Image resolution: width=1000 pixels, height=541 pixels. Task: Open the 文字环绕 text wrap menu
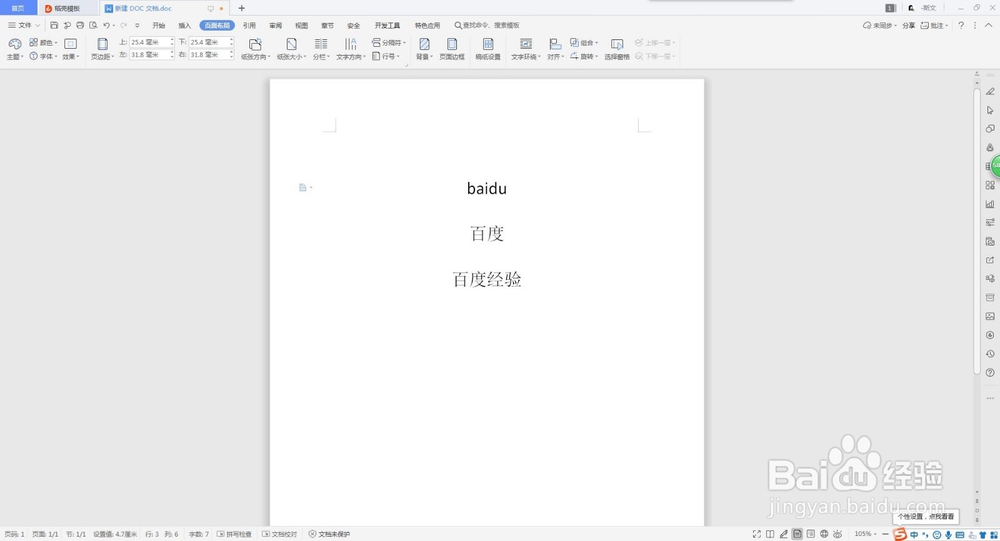(526, 48)
